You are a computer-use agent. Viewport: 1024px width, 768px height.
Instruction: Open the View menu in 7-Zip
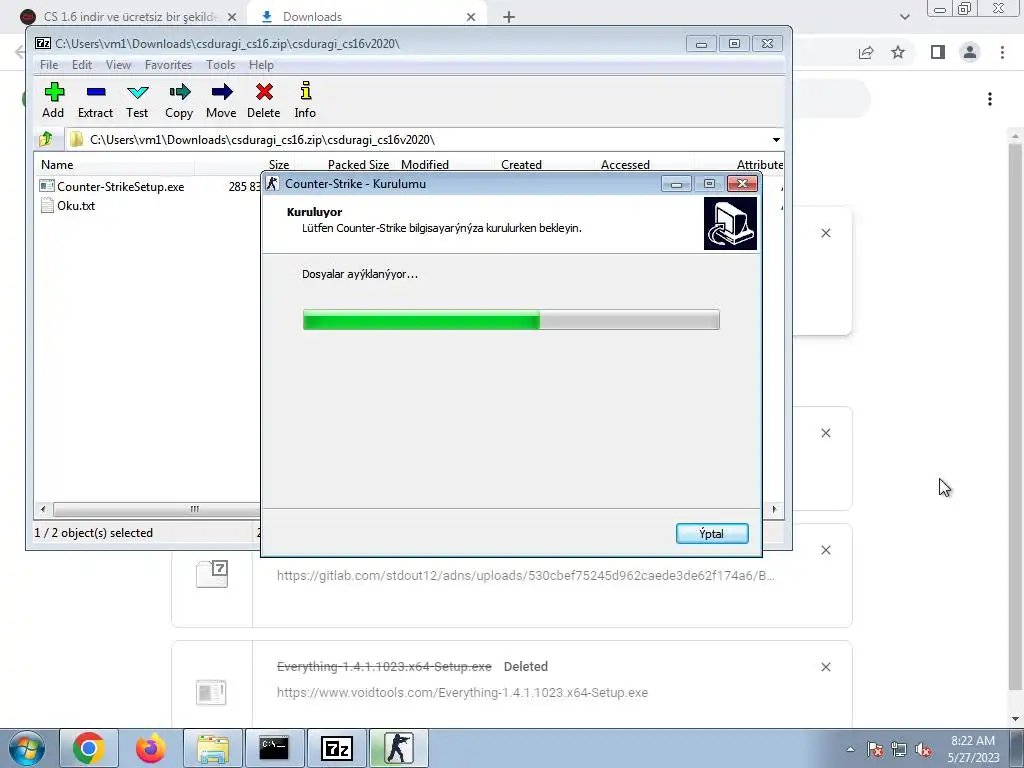pyautogui.click(x=118, y=65)
